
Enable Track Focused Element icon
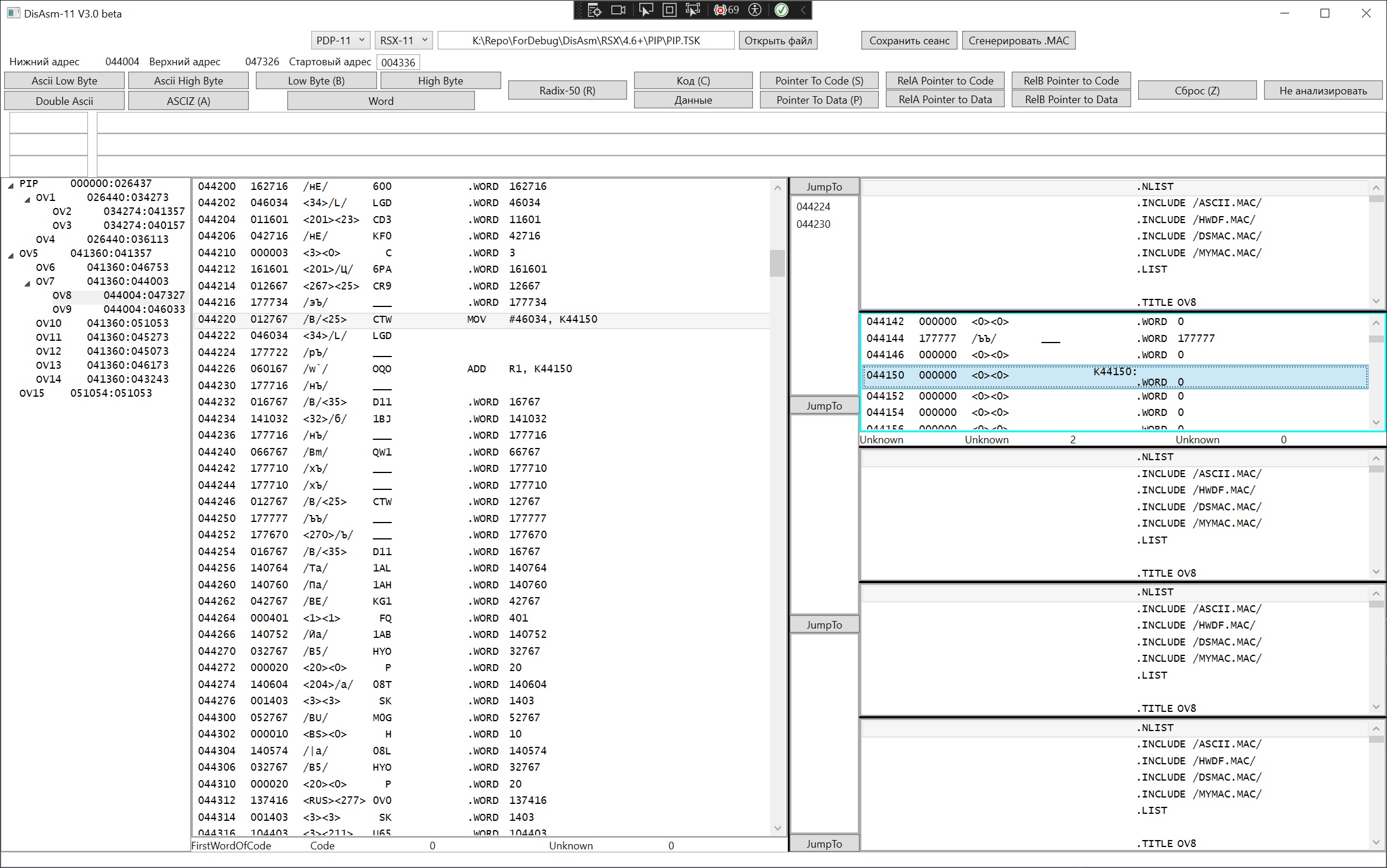click(x=693, y=10)
